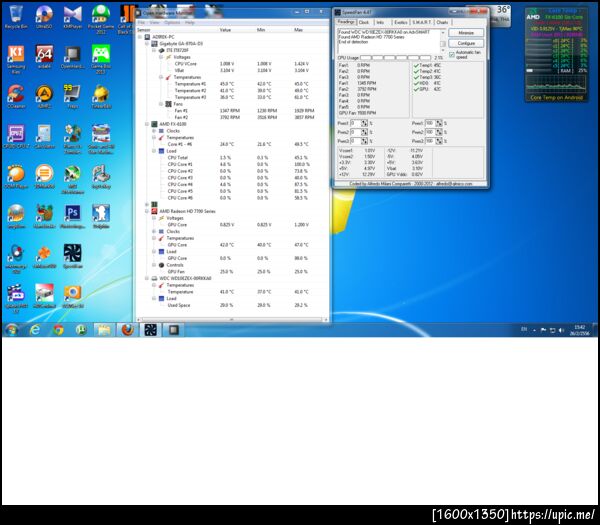Switch to the Clock tab in SpeedFan
This screenshot has height=525, width=600.
pyautogui.click(x=364, y=23)
